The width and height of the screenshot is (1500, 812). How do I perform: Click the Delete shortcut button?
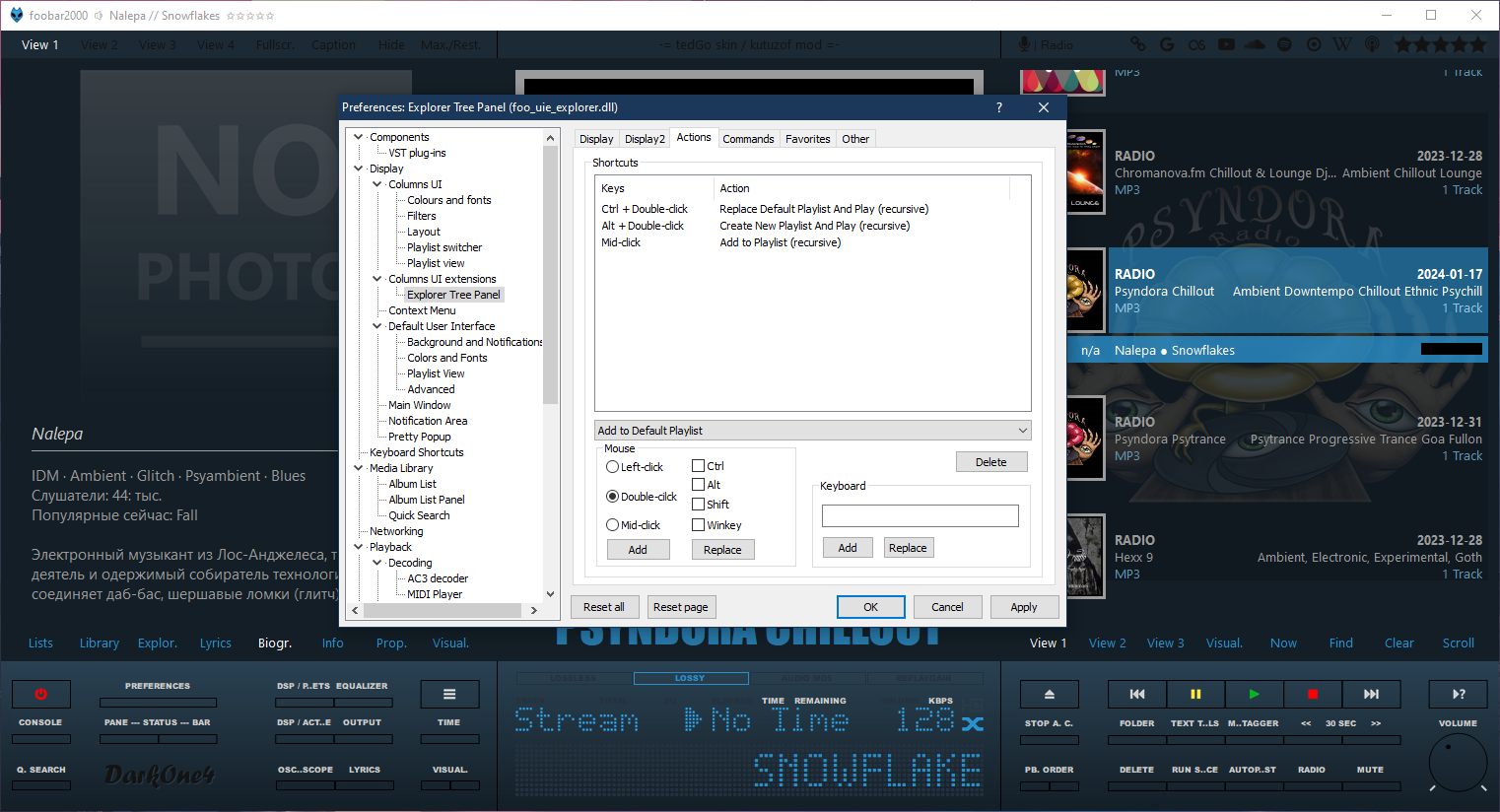(x=991, y=462)
